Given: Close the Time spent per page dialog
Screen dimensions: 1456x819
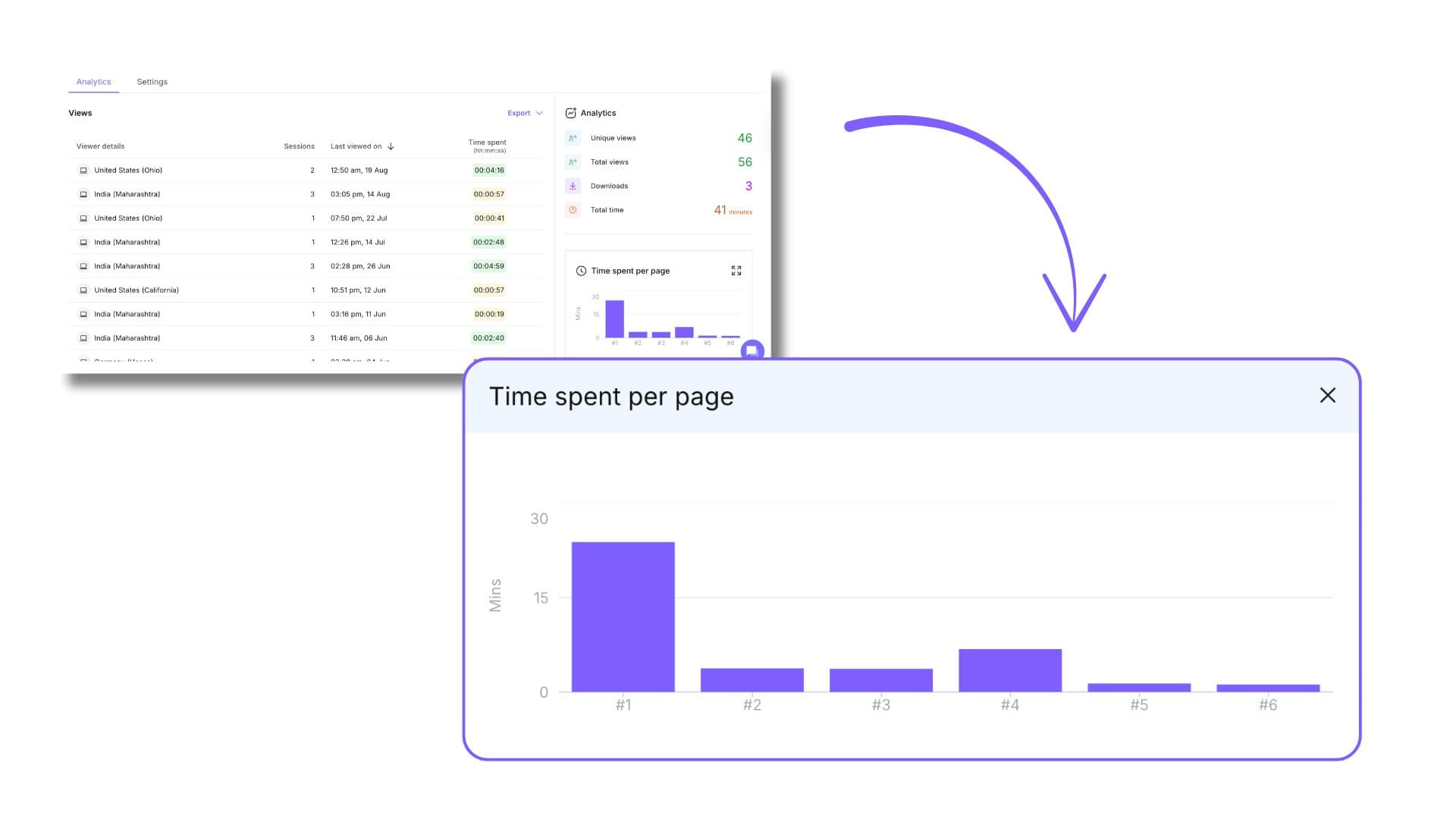Looking at the screenshot, I should tap(1328, 395).
